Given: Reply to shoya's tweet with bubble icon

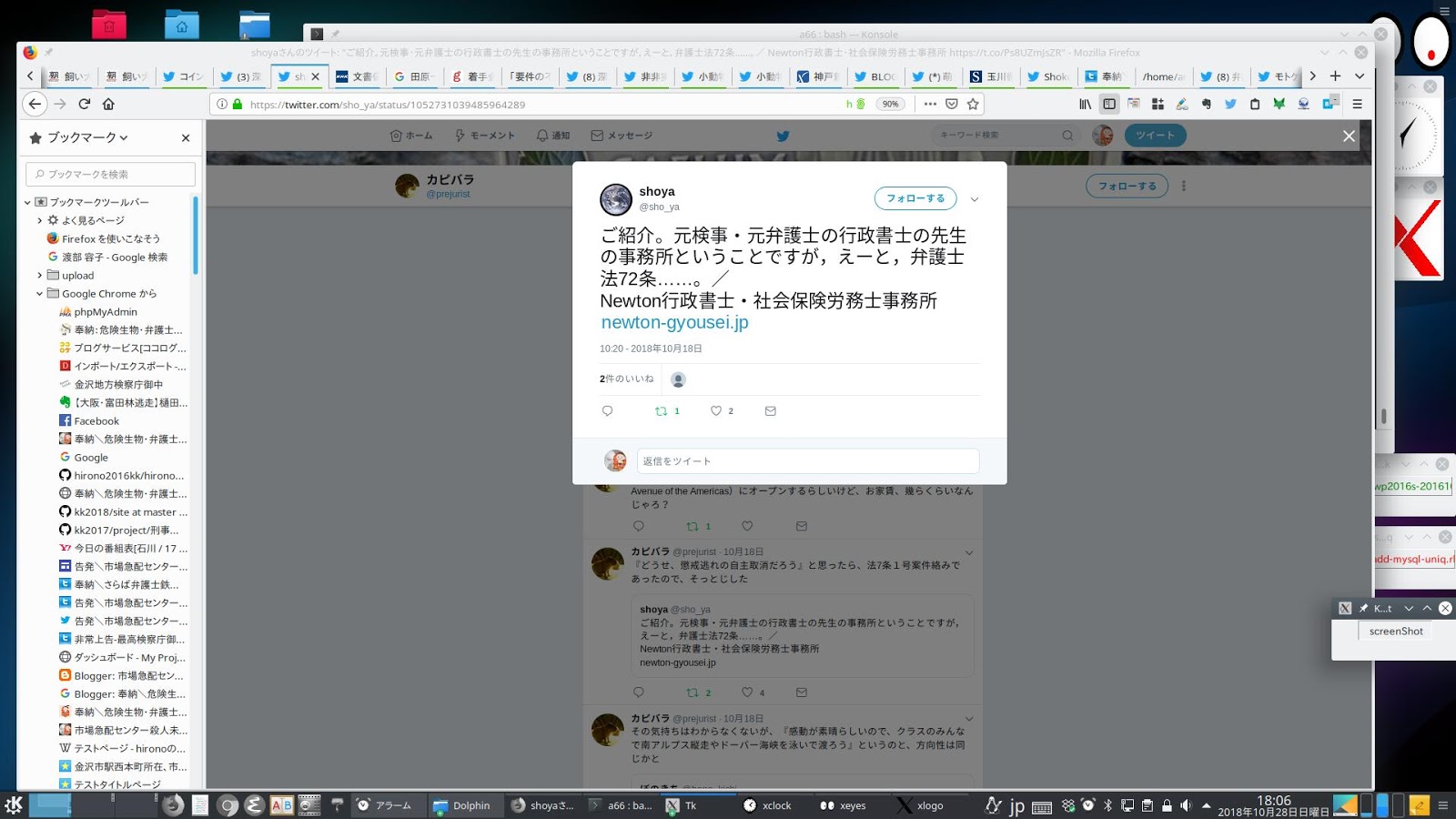Looking at the screenshot, I should click(608, 411).
